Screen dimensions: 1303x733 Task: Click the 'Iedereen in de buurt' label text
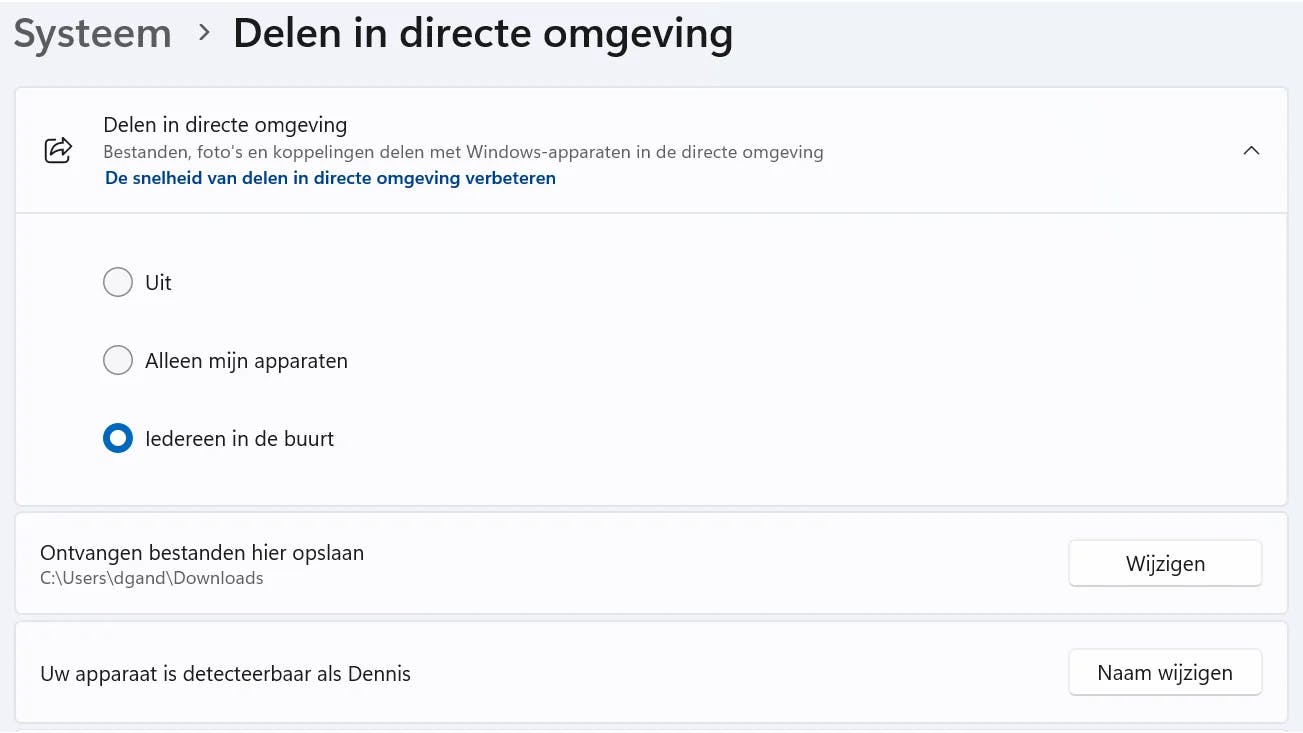[239, 439]
